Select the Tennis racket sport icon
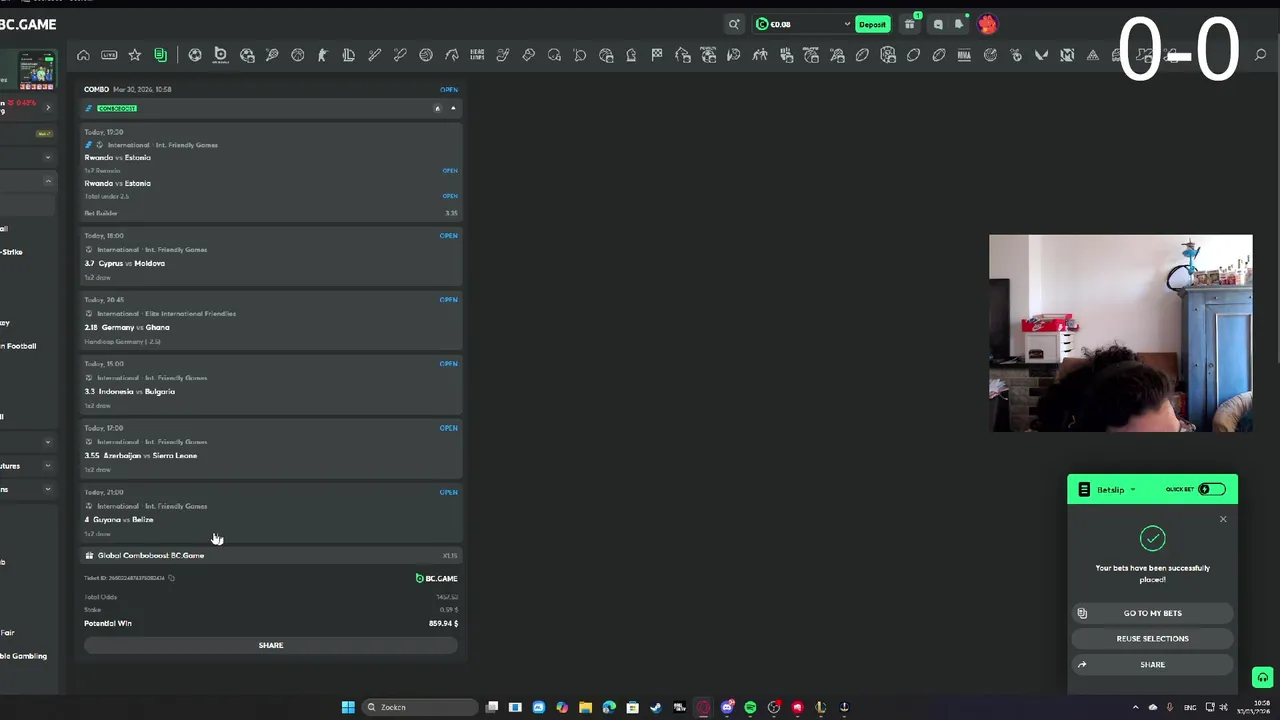Screen dimensions: 1280x720 coord(272,55)
